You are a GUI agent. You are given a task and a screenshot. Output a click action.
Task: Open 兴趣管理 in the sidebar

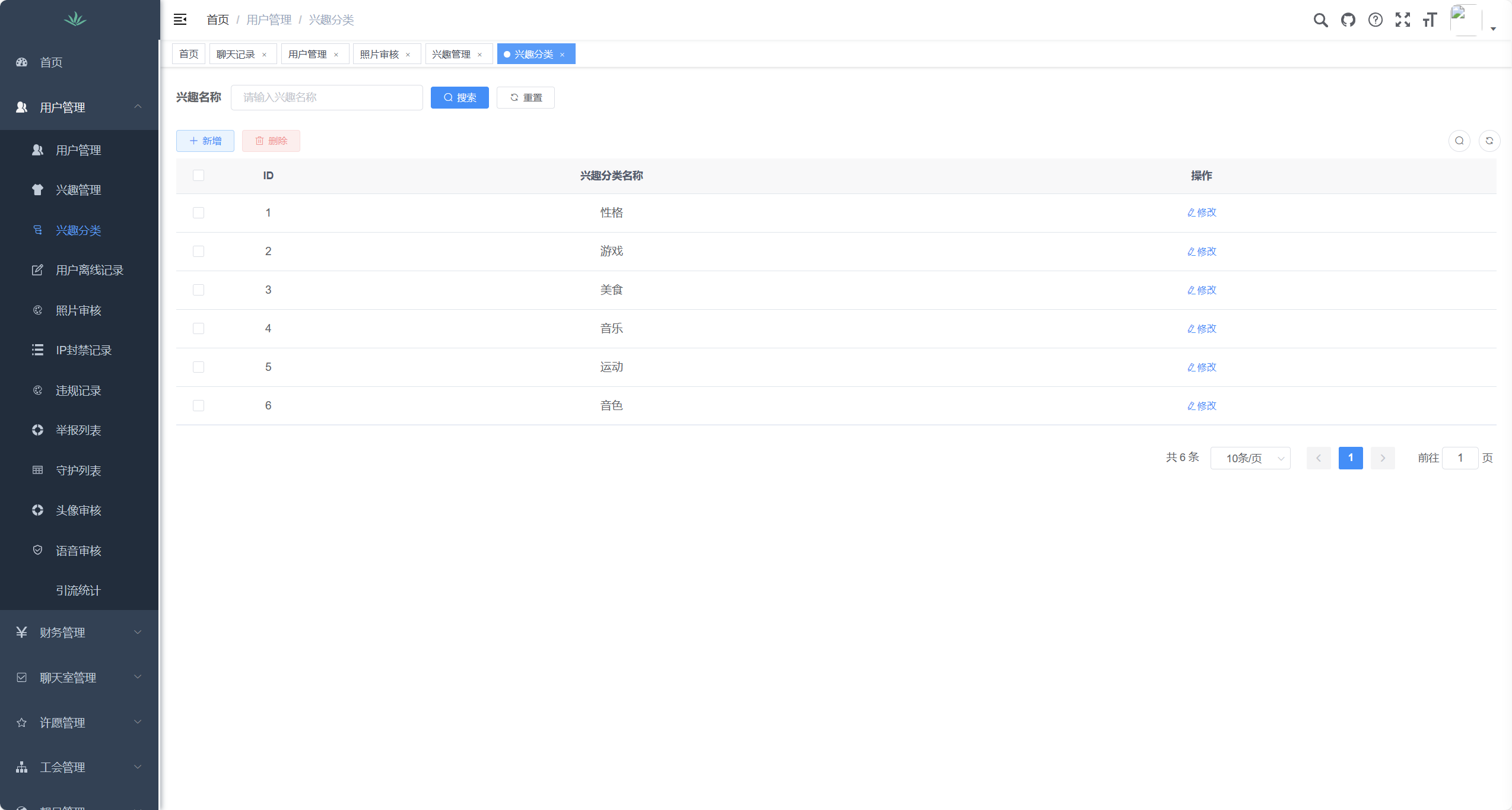pos(80,190)
